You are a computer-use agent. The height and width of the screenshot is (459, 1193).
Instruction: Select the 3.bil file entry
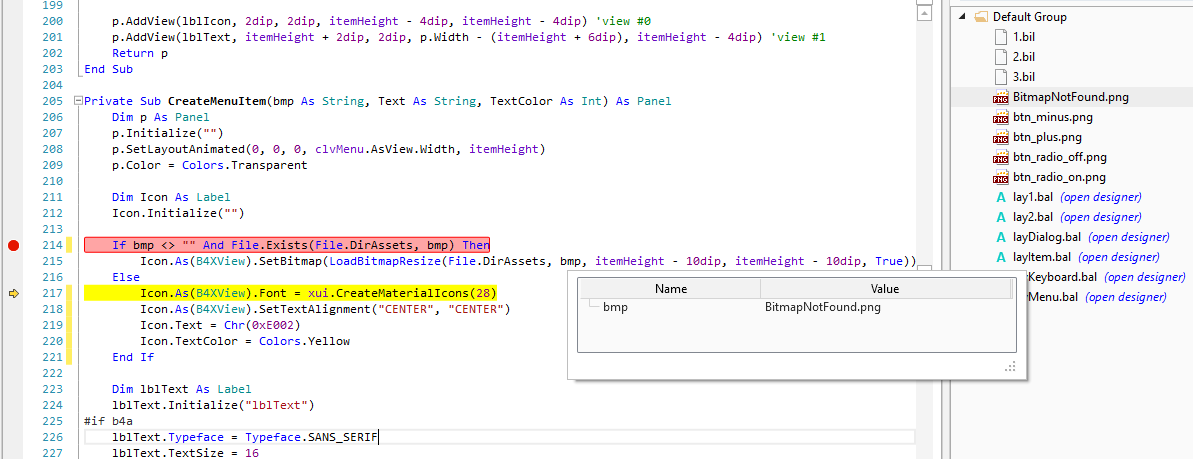[x=1024, y=77]
